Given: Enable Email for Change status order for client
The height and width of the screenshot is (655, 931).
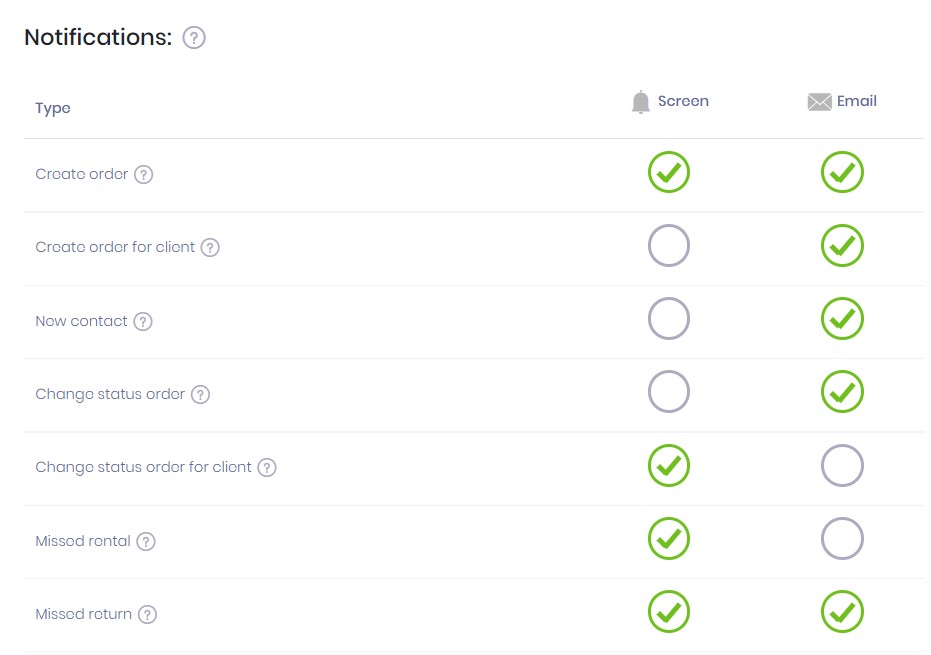Looking at the screenshot, I should (842, 465).
